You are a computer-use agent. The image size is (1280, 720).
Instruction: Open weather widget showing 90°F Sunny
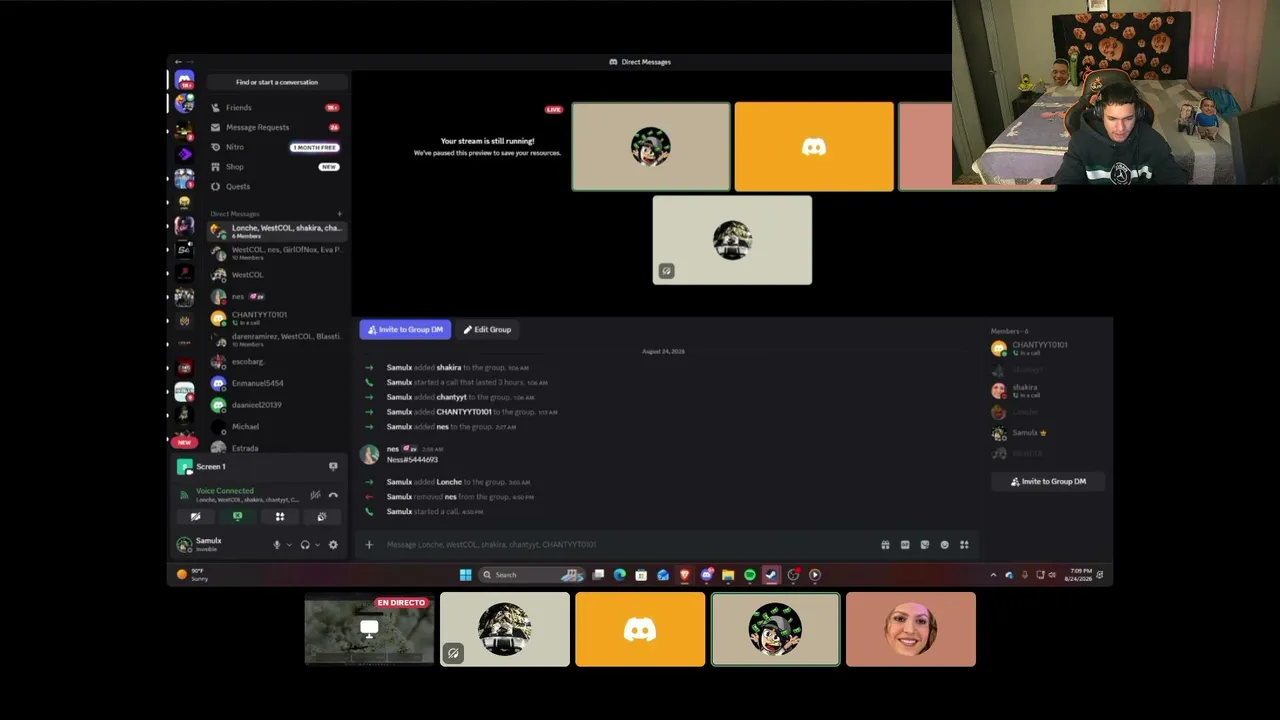pyautogui.click(x=192, y=575)
